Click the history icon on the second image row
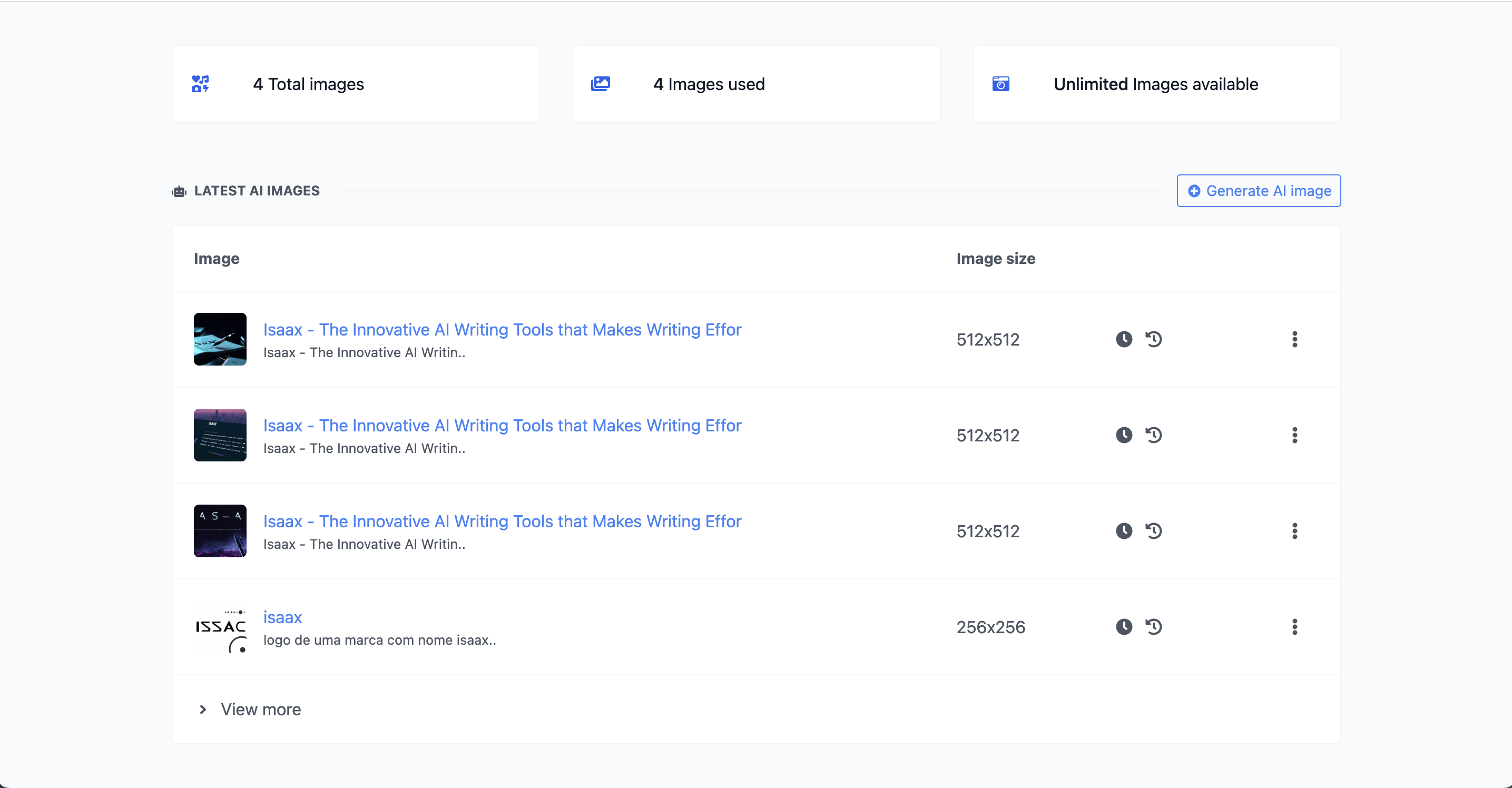This screenshot has width=1512, height=788. pos(1153,435)
